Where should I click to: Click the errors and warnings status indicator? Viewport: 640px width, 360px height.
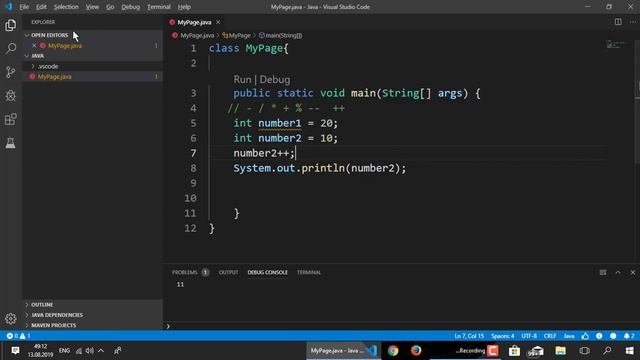click(x=18, y=336)
